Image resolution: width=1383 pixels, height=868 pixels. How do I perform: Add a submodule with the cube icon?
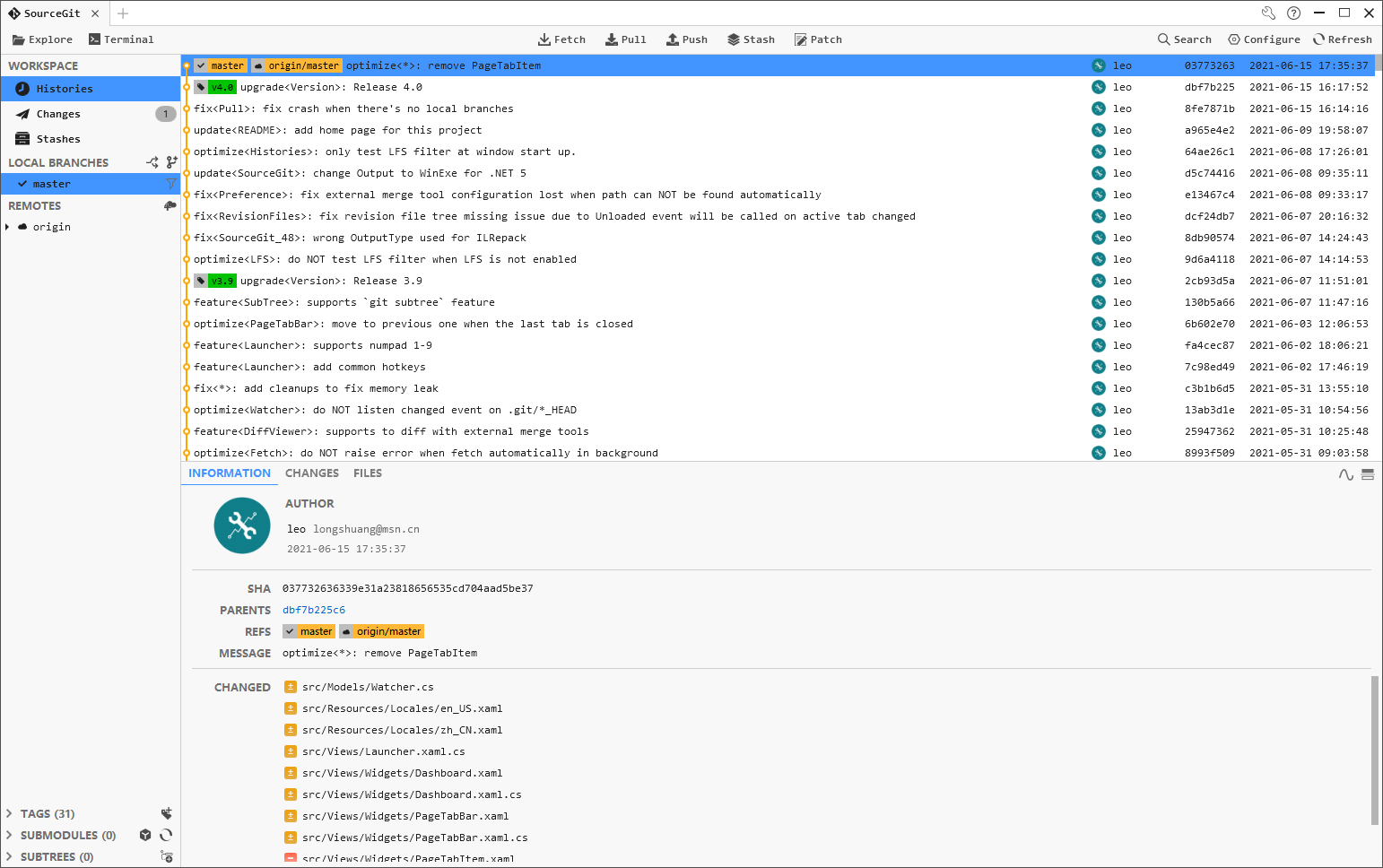coord(145,835)
